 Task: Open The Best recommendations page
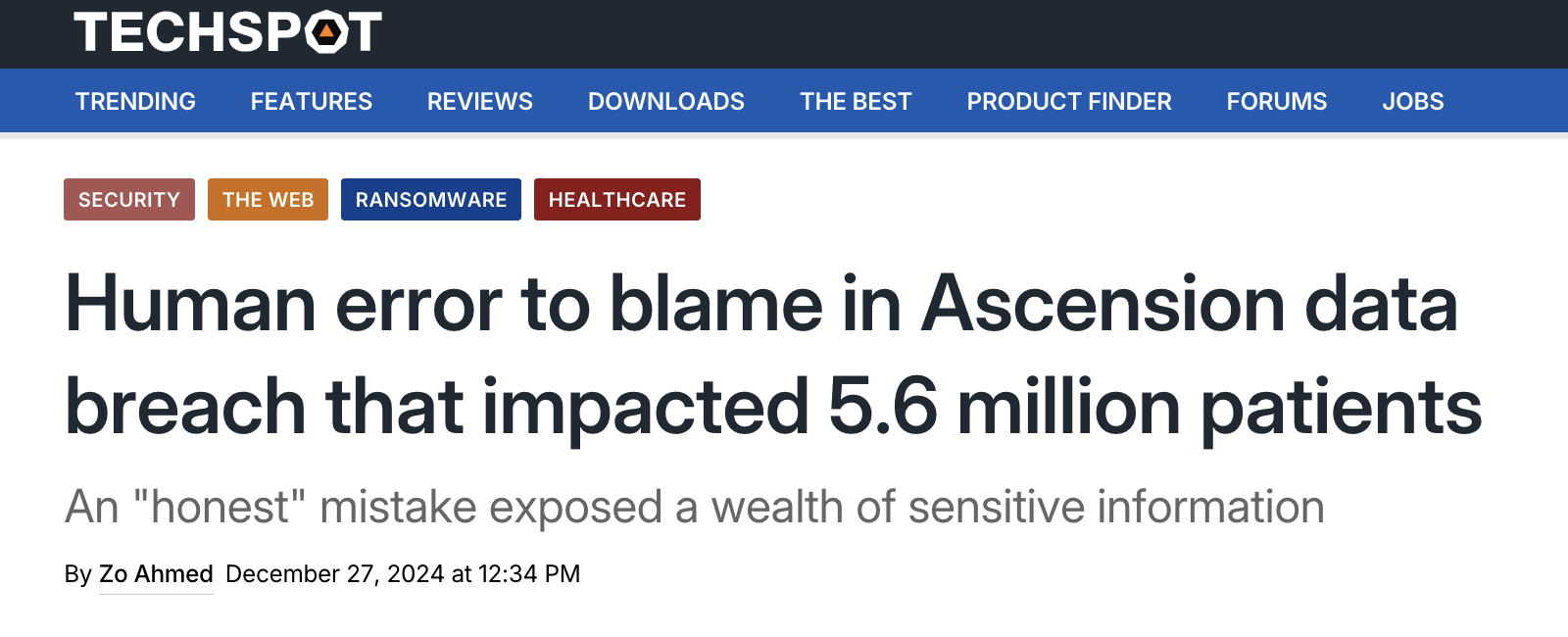click(855, 101)
